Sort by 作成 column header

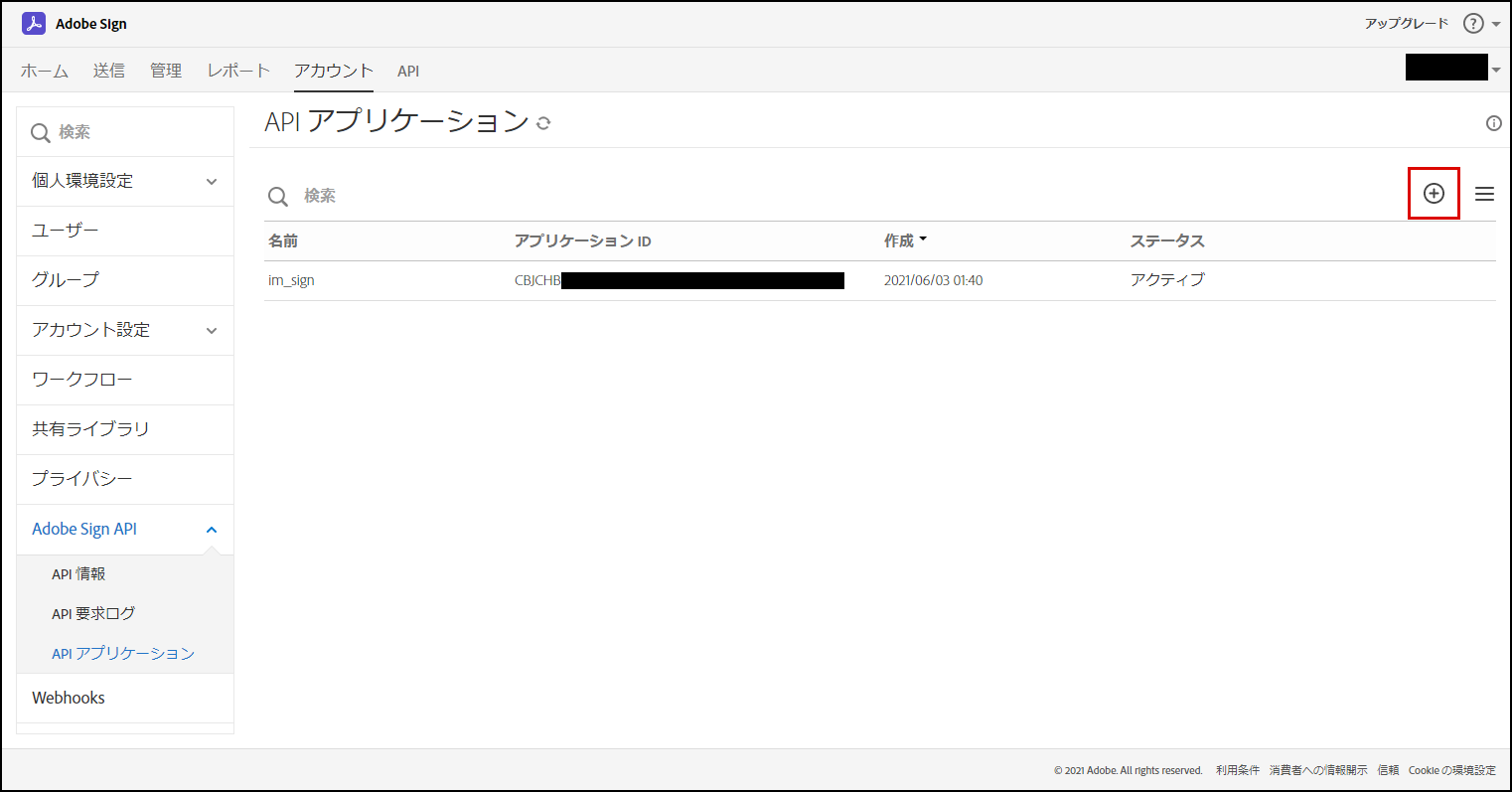[904, 240]
